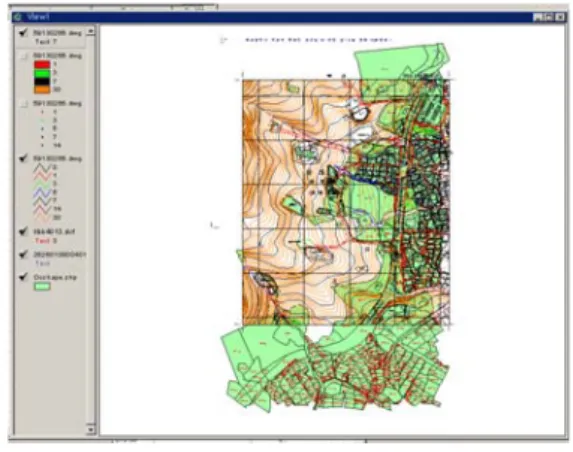The height and width of the screenshot is (452, 573).
Task: Click the green zigzag line legend symbol
Action: pos(42,184)
